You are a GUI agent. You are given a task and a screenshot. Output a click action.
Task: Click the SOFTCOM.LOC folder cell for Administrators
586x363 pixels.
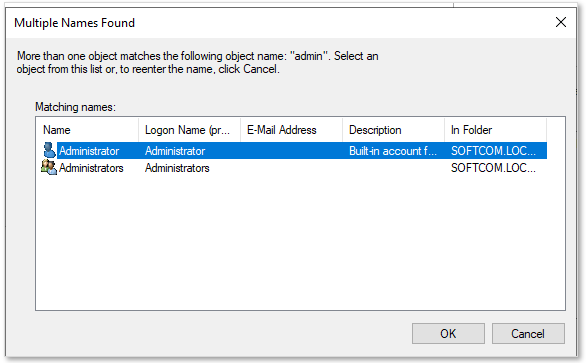coord(493,168)
